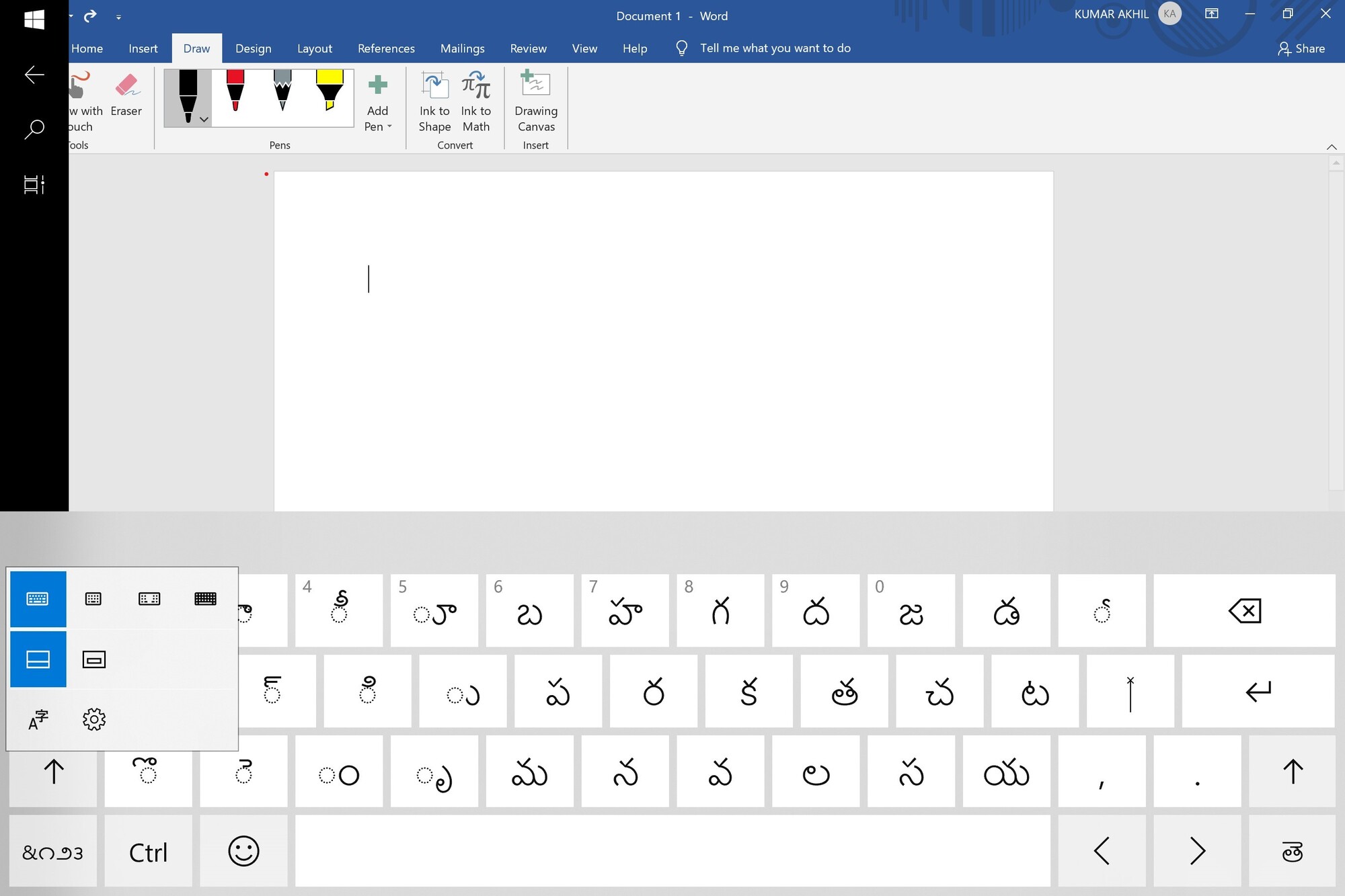Toggle Draw with Touch
The width and height of the screenshot is (1345, 896).
(86, 102)
